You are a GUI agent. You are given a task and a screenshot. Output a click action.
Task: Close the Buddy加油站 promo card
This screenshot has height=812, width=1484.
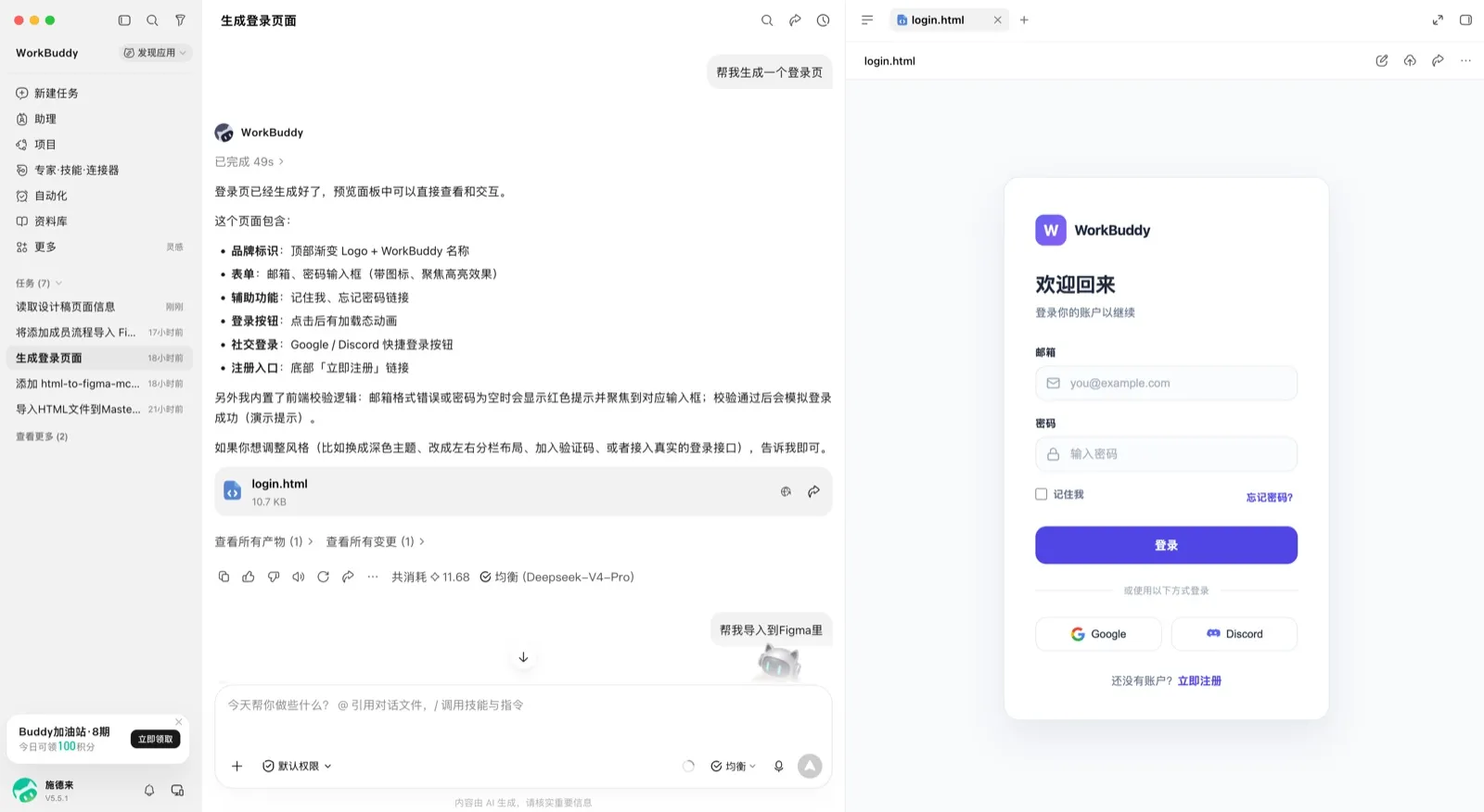pos(179,722)
